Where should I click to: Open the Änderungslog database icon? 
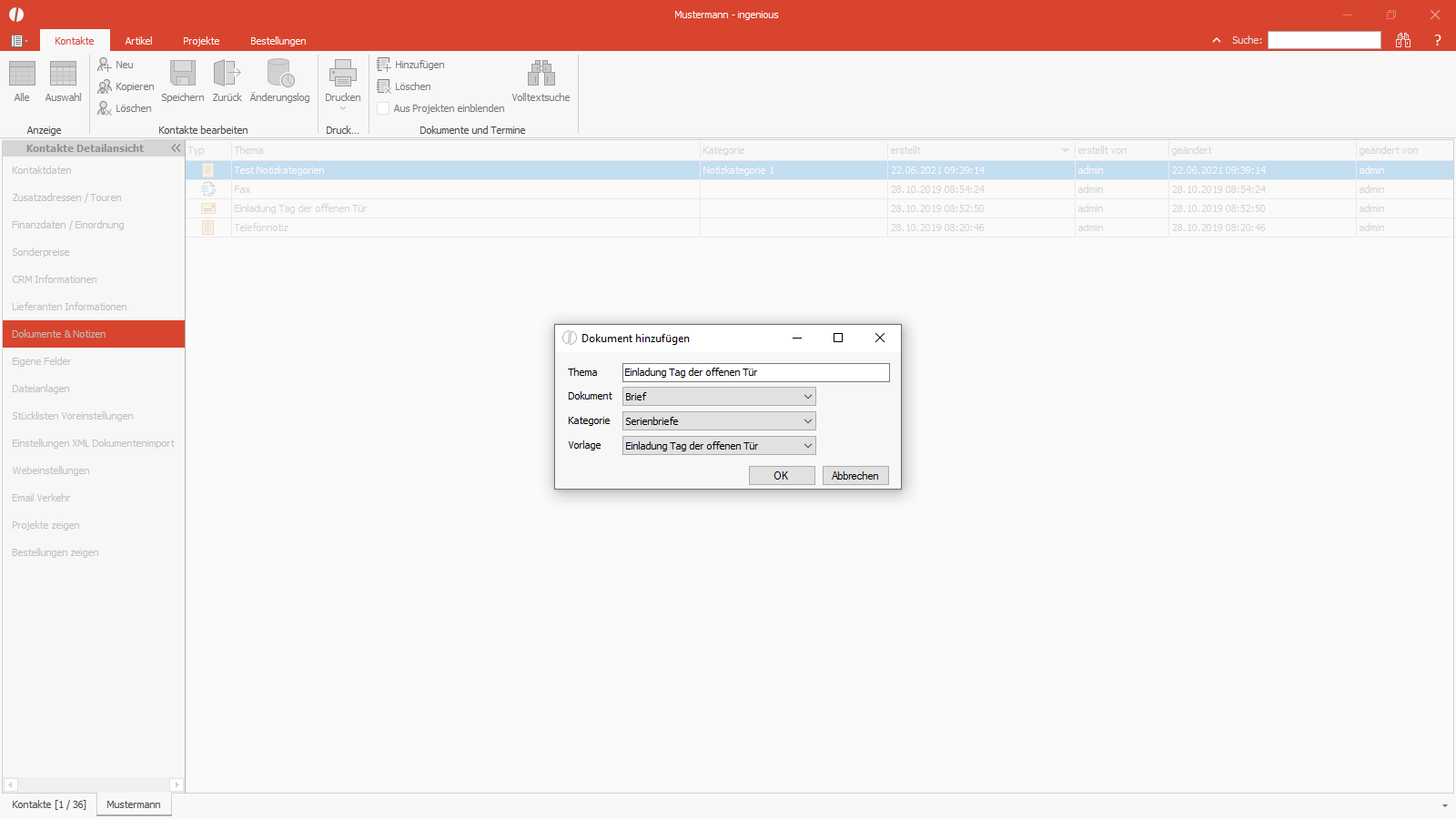(280, 73)
